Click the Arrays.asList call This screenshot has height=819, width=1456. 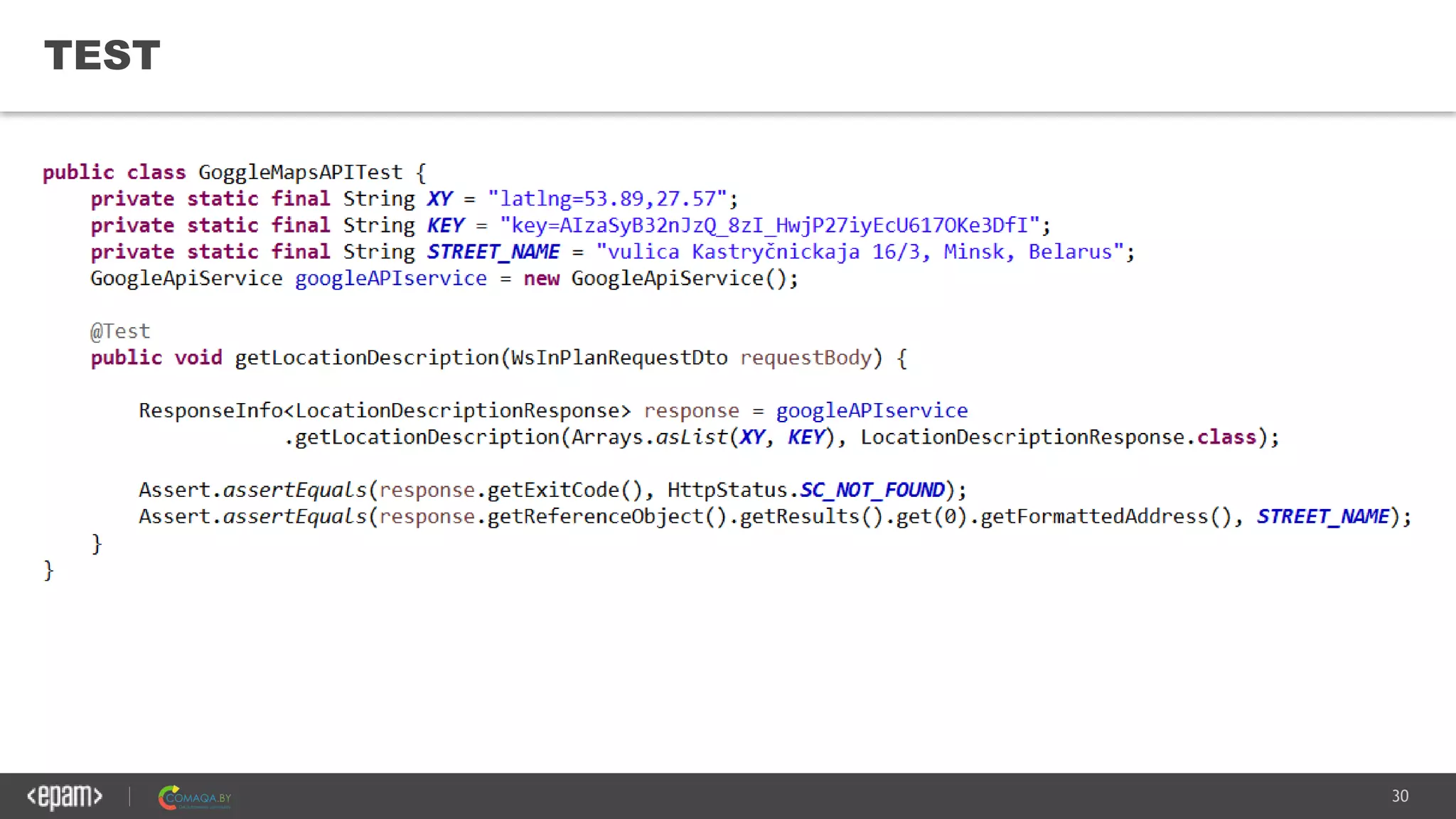pyautogui.click(x=648, y=437)
